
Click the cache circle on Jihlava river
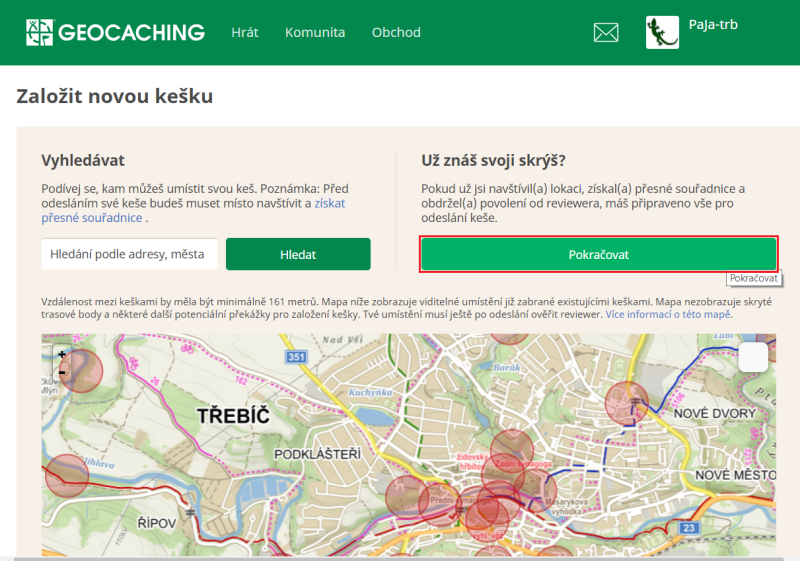[67, 476]
